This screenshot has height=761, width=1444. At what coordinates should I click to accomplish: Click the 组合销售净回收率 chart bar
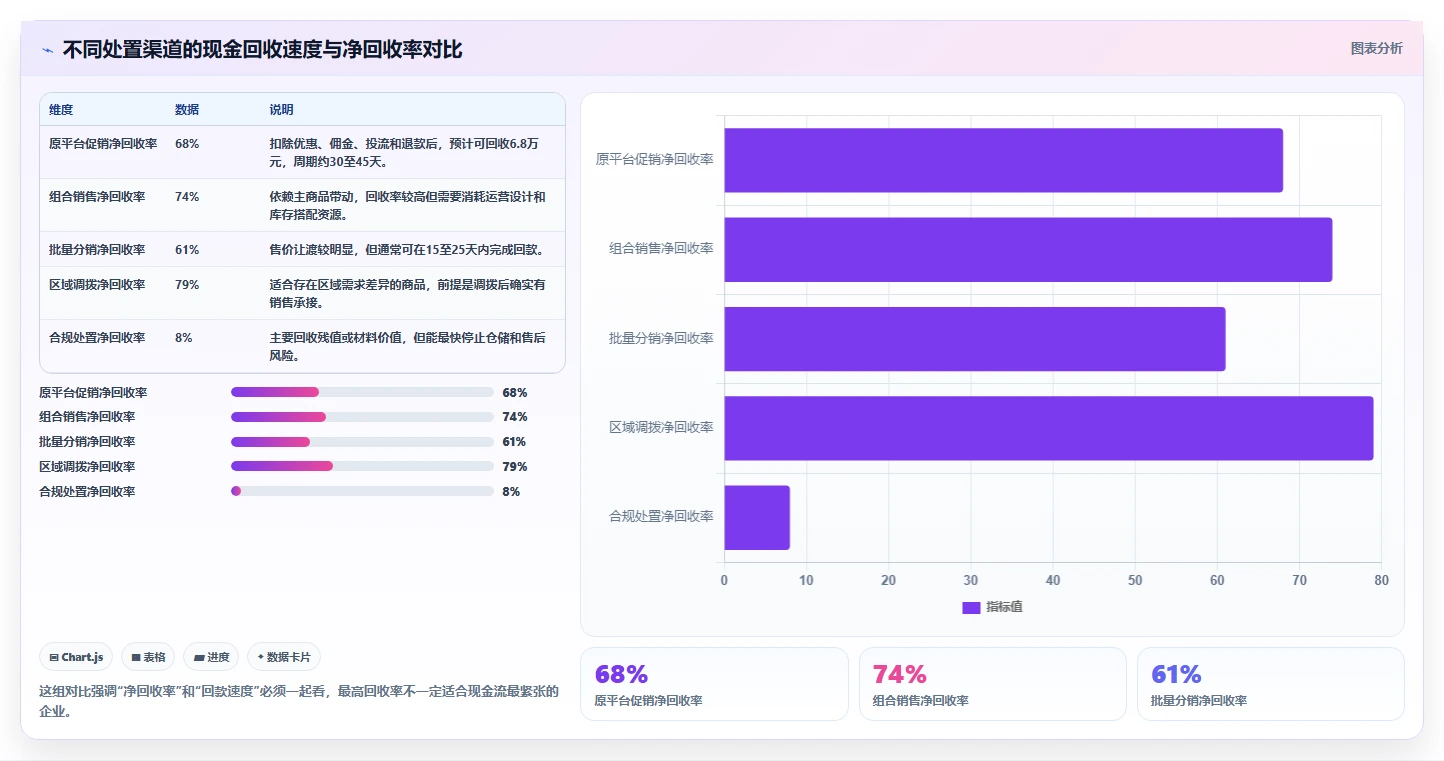coord(1028,249)
